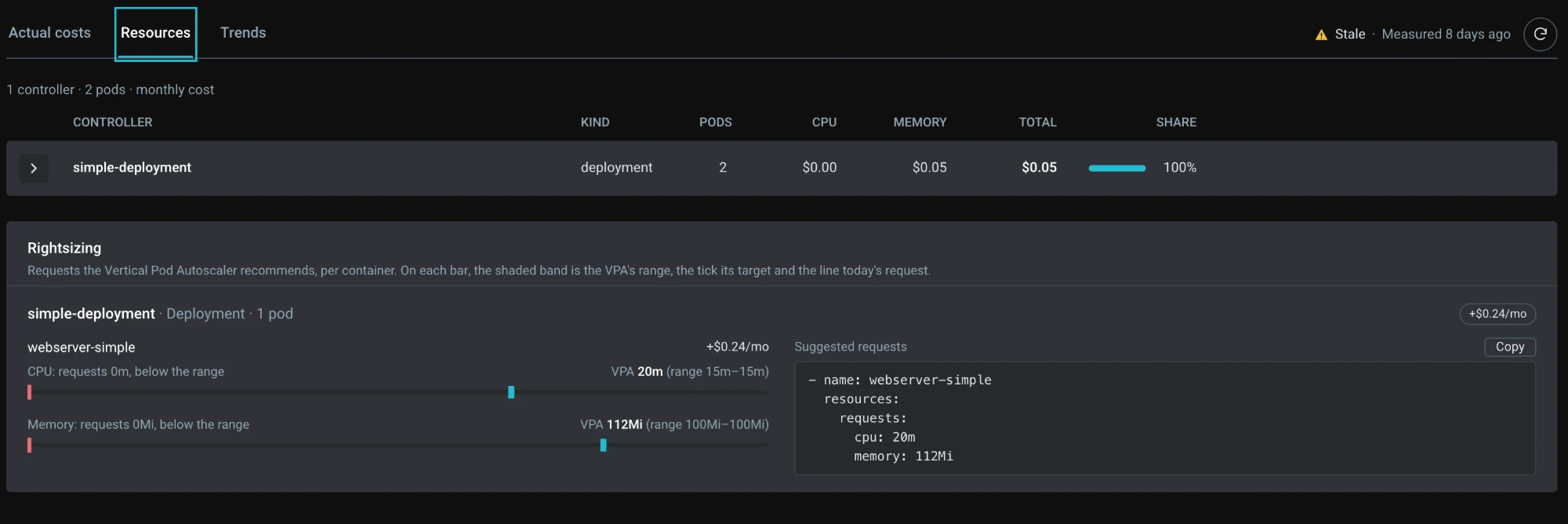
Task: Click '1 controller · 2 pods · monthly cost' summary
Action: (x=111, y=89)
